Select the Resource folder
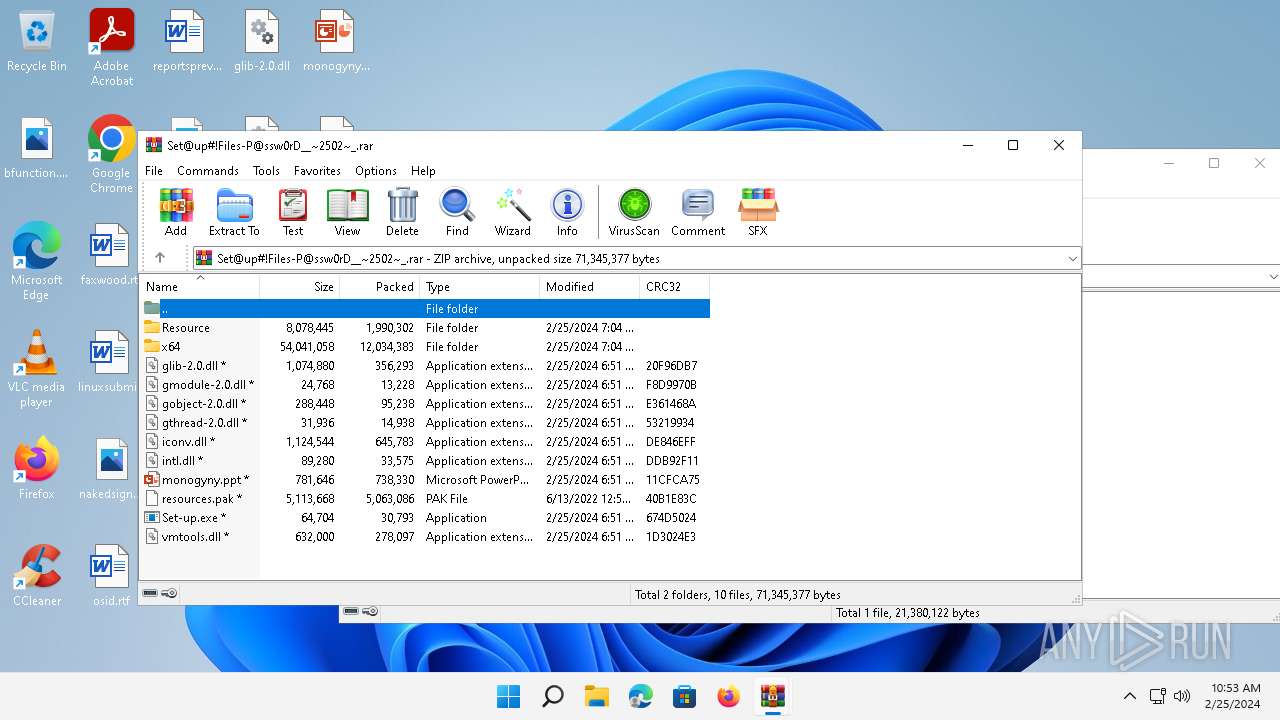The height and width of the screenshot is (720, 1280). pyautogui.click(x=425, y=328)
